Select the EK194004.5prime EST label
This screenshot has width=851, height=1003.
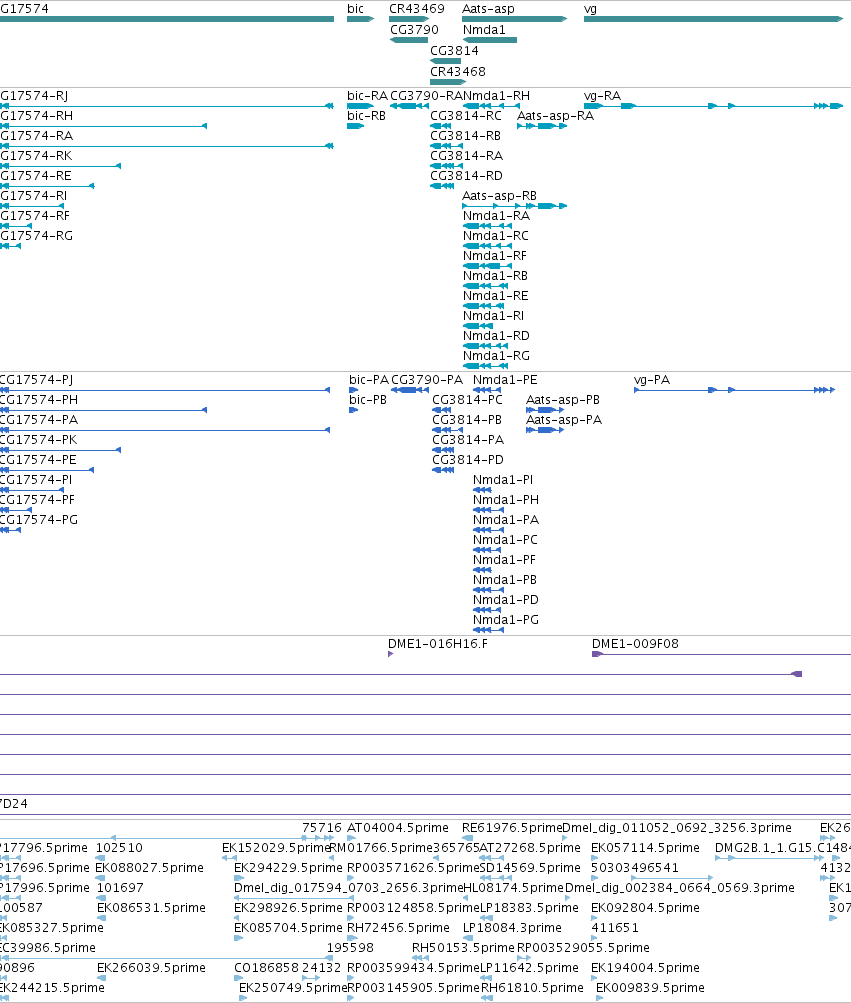(x=645, y=968)
